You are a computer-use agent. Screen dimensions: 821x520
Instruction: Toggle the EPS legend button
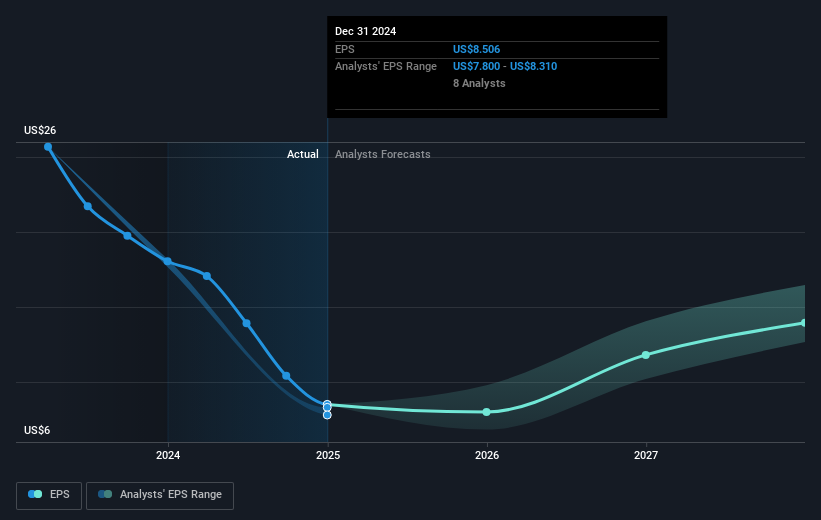[x=49, y=495]
